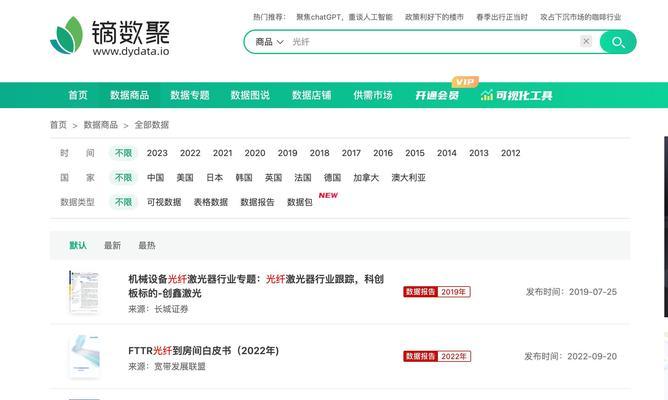
Task: Click publish date 2019-07-25
Action: 593,292
